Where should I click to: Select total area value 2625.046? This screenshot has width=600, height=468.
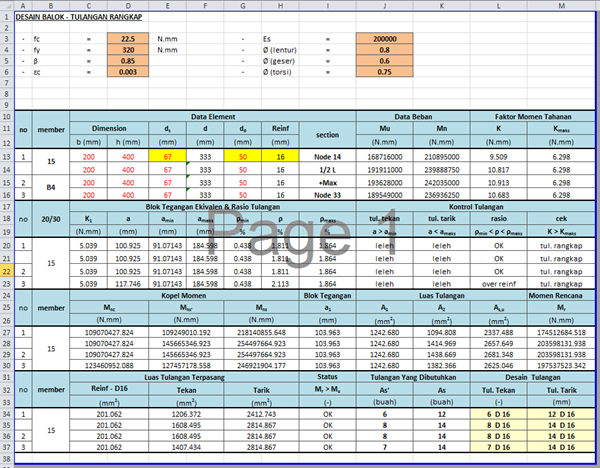click(x=499, y=365)
